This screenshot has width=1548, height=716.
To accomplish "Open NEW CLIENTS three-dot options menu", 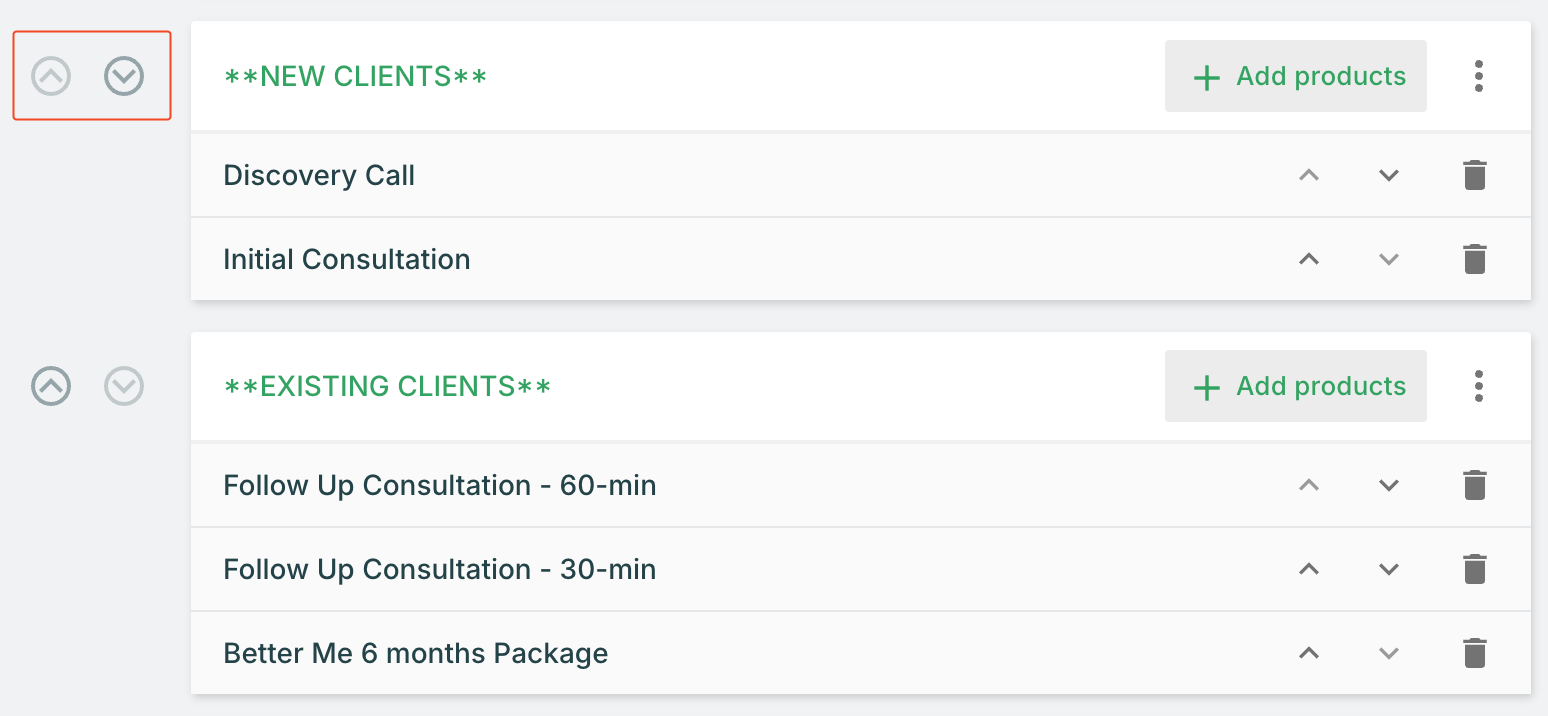I will [x=1478, y=76].
